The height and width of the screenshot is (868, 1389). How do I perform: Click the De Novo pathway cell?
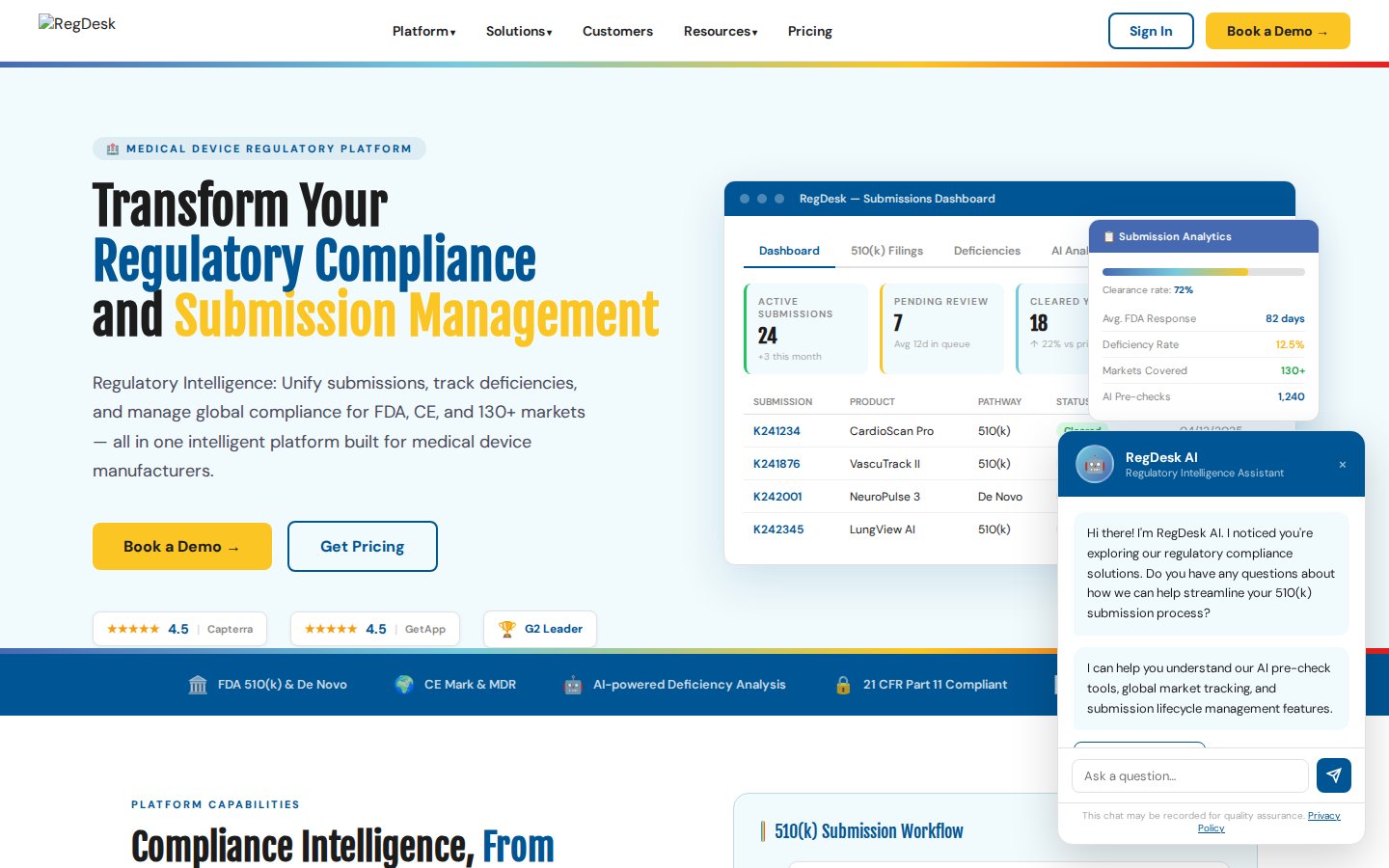[999, 497]
